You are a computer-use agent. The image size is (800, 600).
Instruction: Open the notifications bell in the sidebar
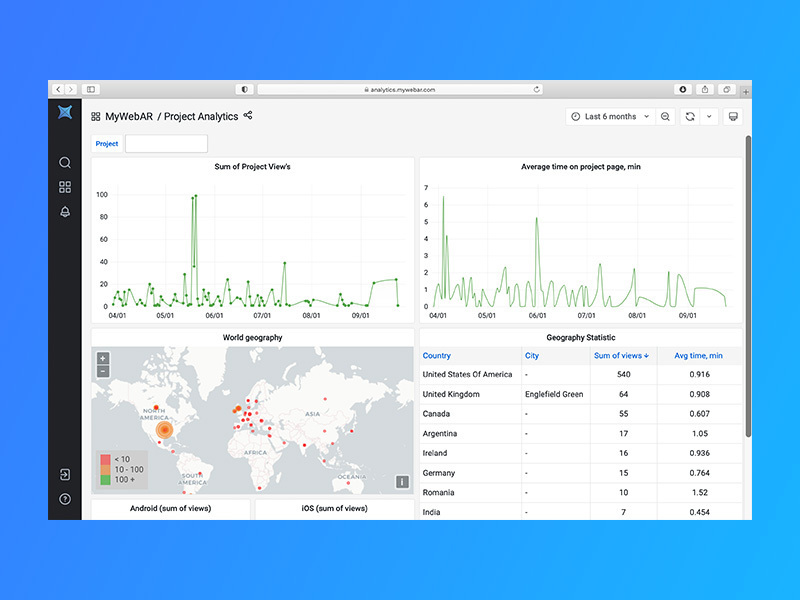coord(64,211)
